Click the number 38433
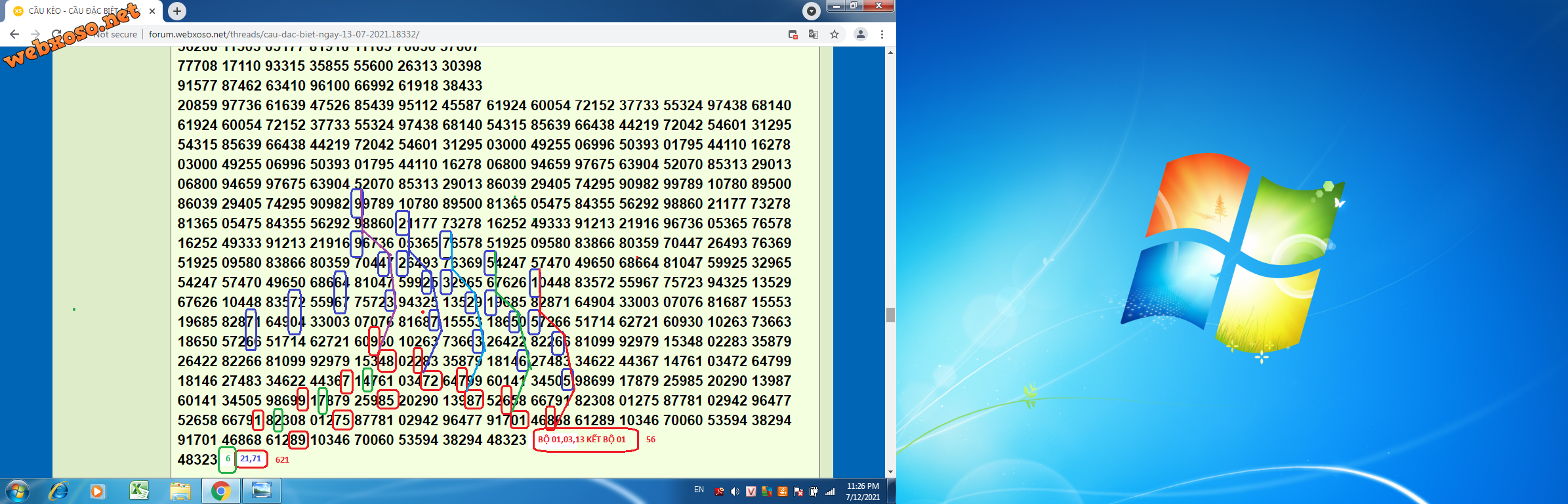1568x504 pixels. [x=462, y=85]
